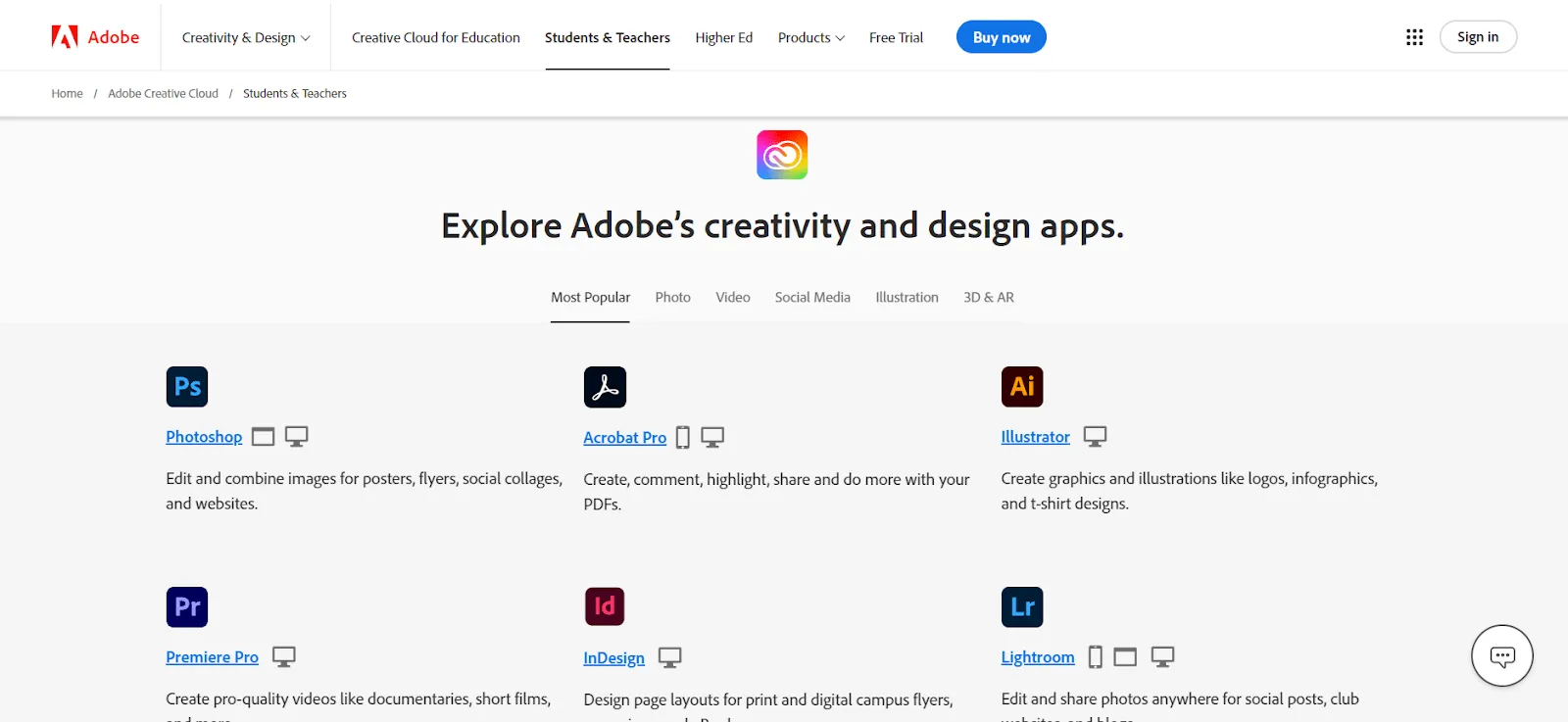The width and height of the screenshot is (1568, 722).
Task: Switch to the Illustration tab
Action: [x=907, y=297]
